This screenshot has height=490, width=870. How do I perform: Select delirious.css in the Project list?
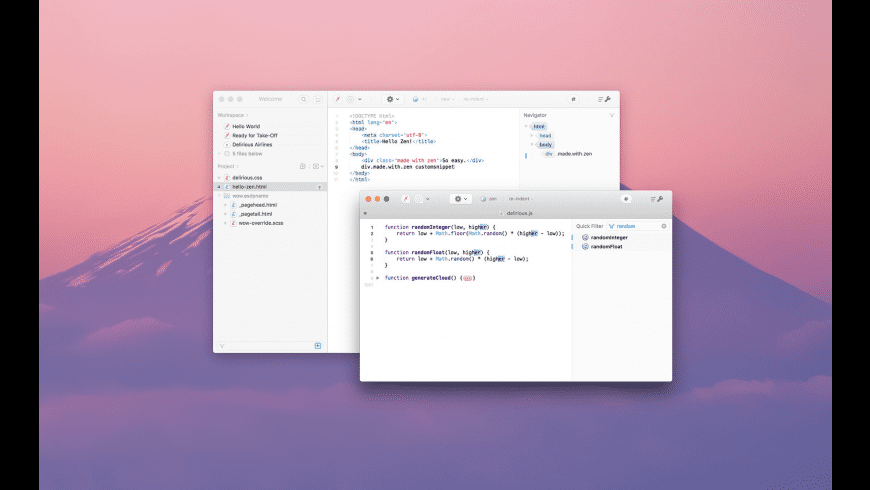247,178
